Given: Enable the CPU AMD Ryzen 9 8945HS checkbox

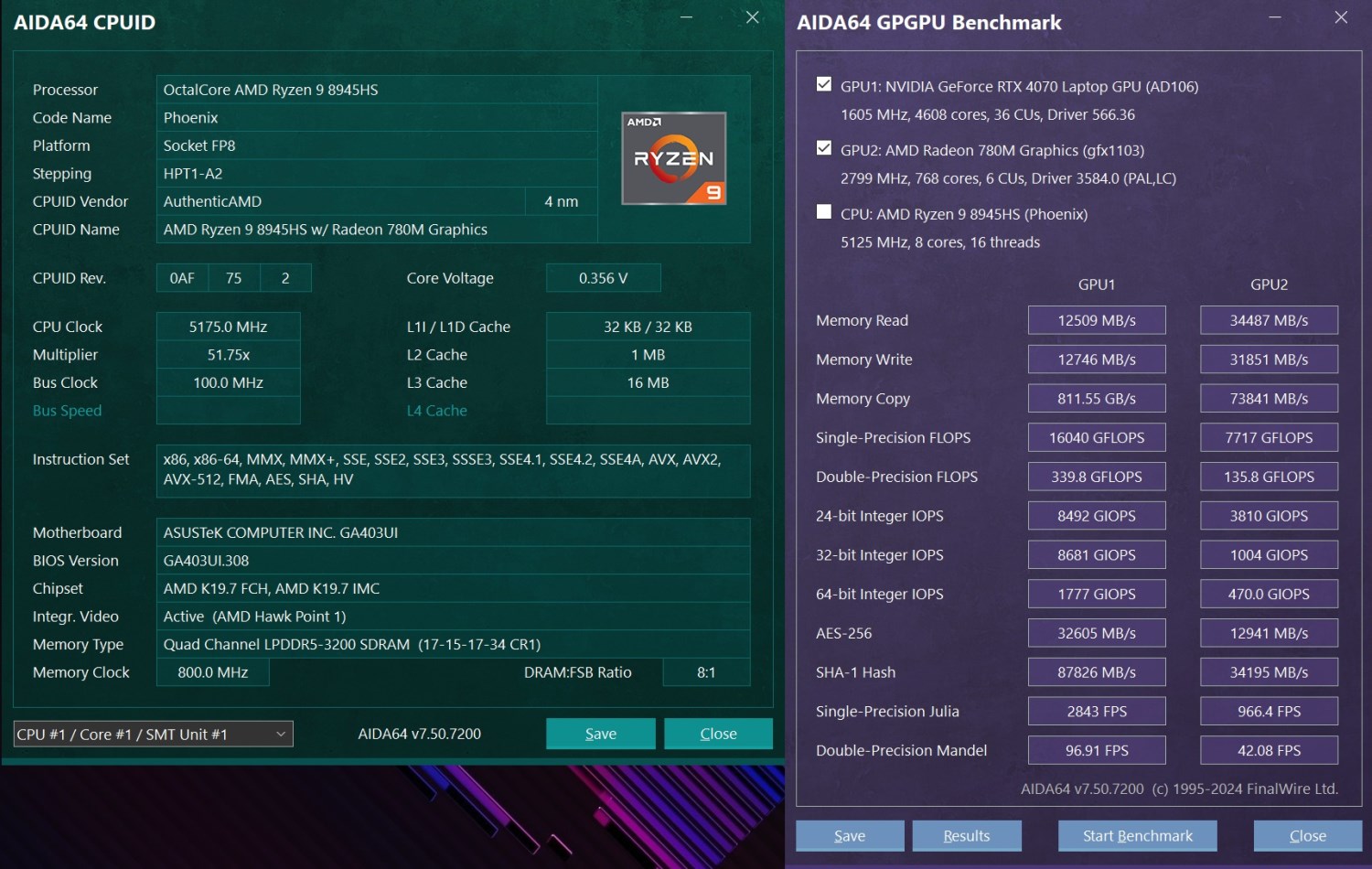Looking at the screenshot, I should pos(824,213).
